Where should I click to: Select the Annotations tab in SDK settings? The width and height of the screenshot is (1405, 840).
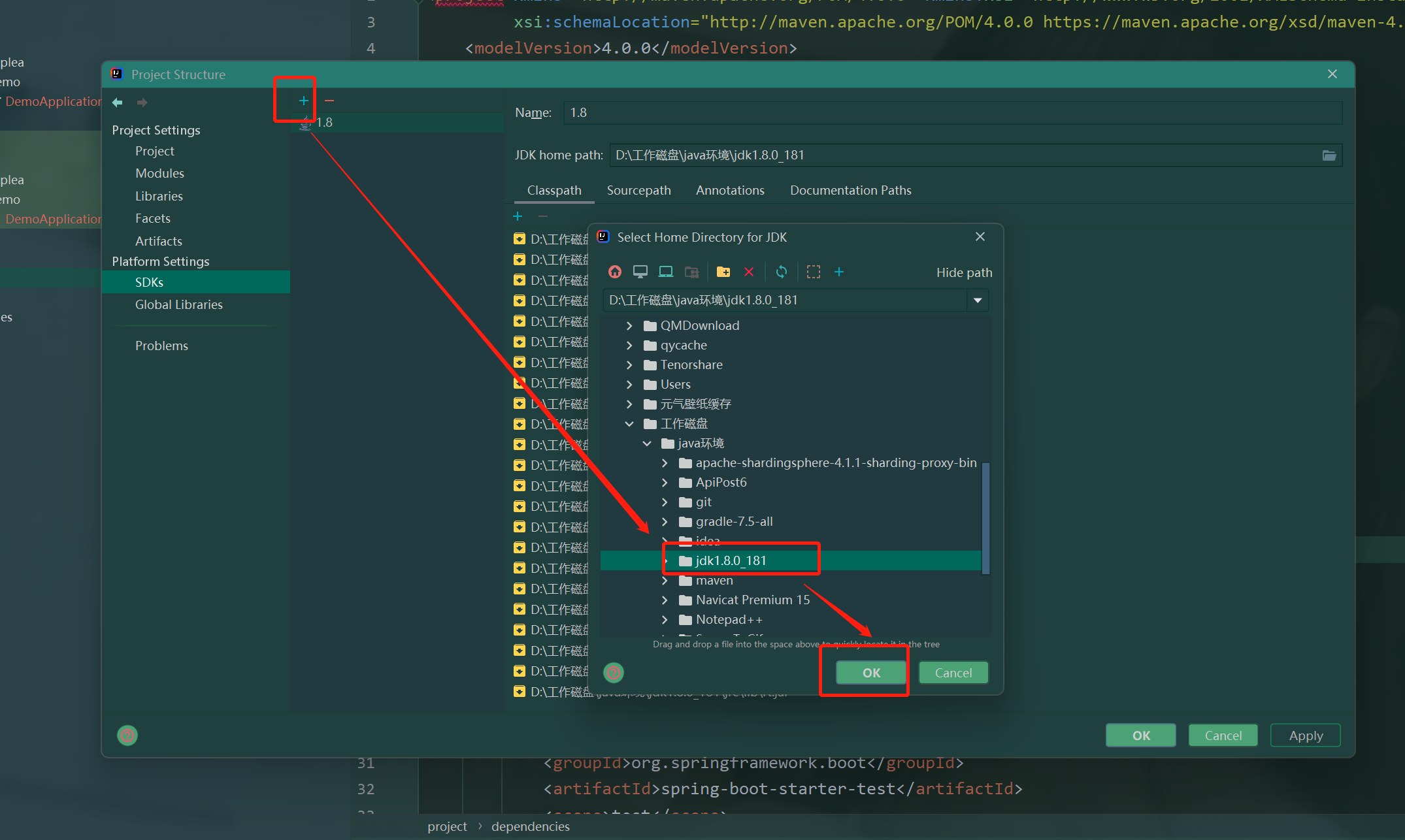tap(729, 190)
